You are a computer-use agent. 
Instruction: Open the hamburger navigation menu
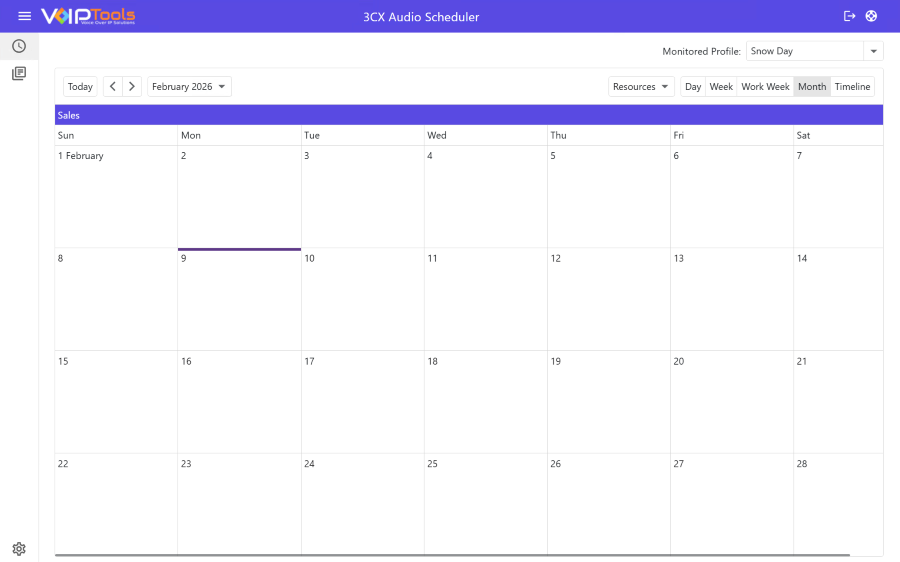tap(25, 16)
